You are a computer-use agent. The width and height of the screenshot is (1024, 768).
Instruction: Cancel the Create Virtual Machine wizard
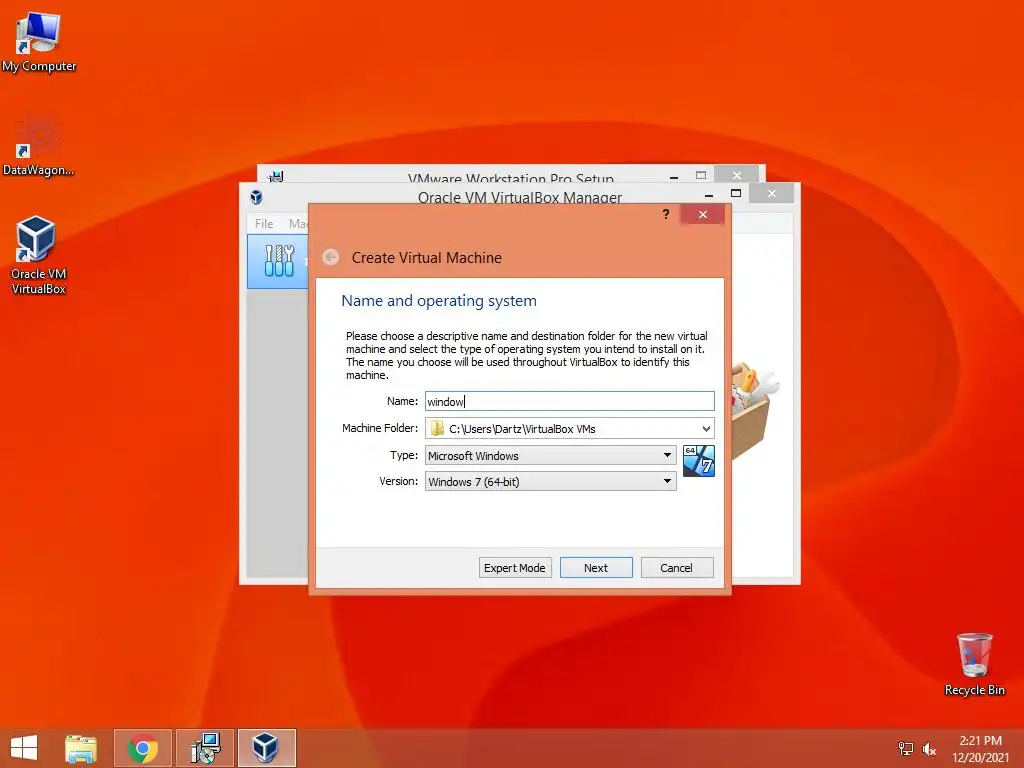click(x=677, y=568)
